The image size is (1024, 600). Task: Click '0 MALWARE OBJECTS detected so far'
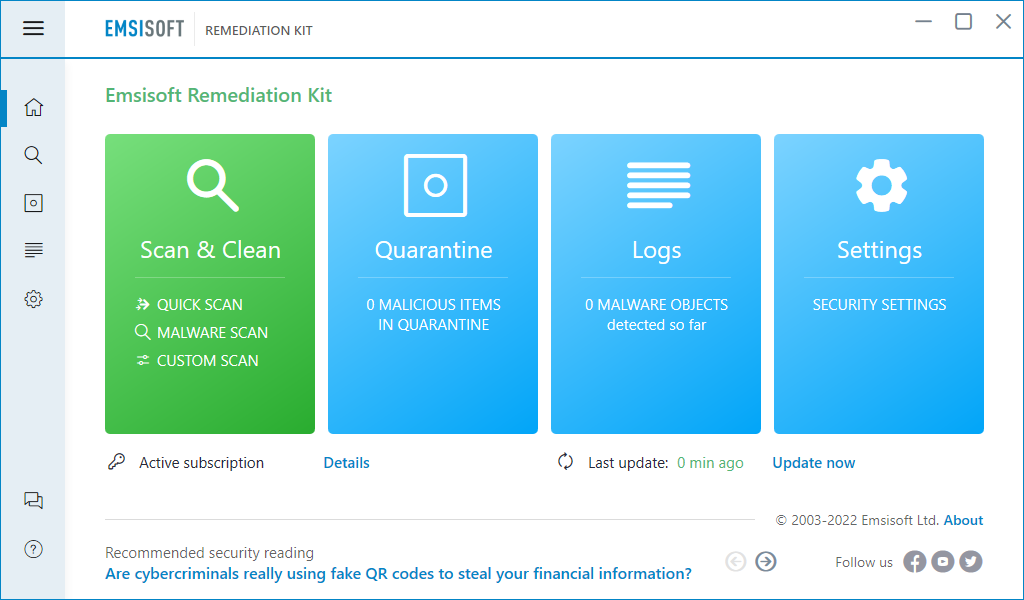[656, 315]
